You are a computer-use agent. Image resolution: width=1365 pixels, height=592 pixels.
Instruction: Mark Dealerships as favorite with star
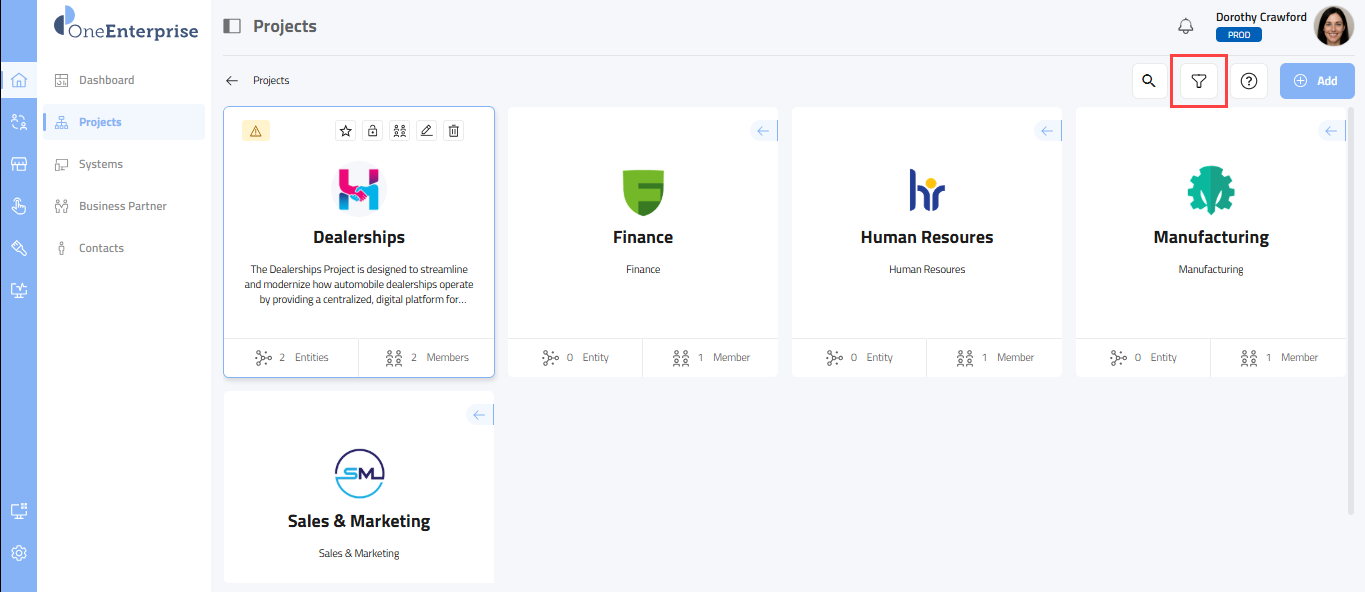(345, 131)
